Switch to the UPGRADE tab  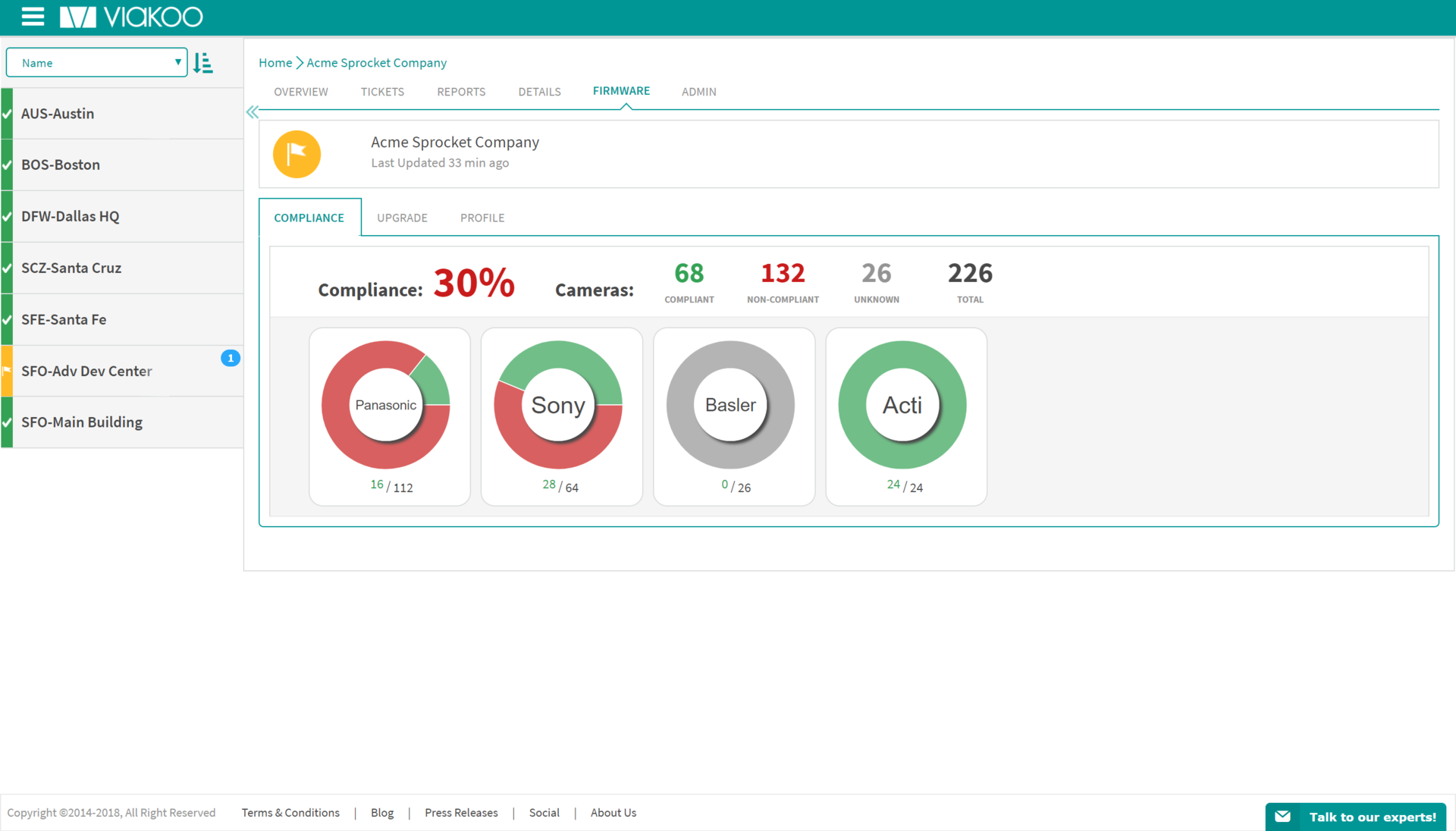click(x=402, y=218)
